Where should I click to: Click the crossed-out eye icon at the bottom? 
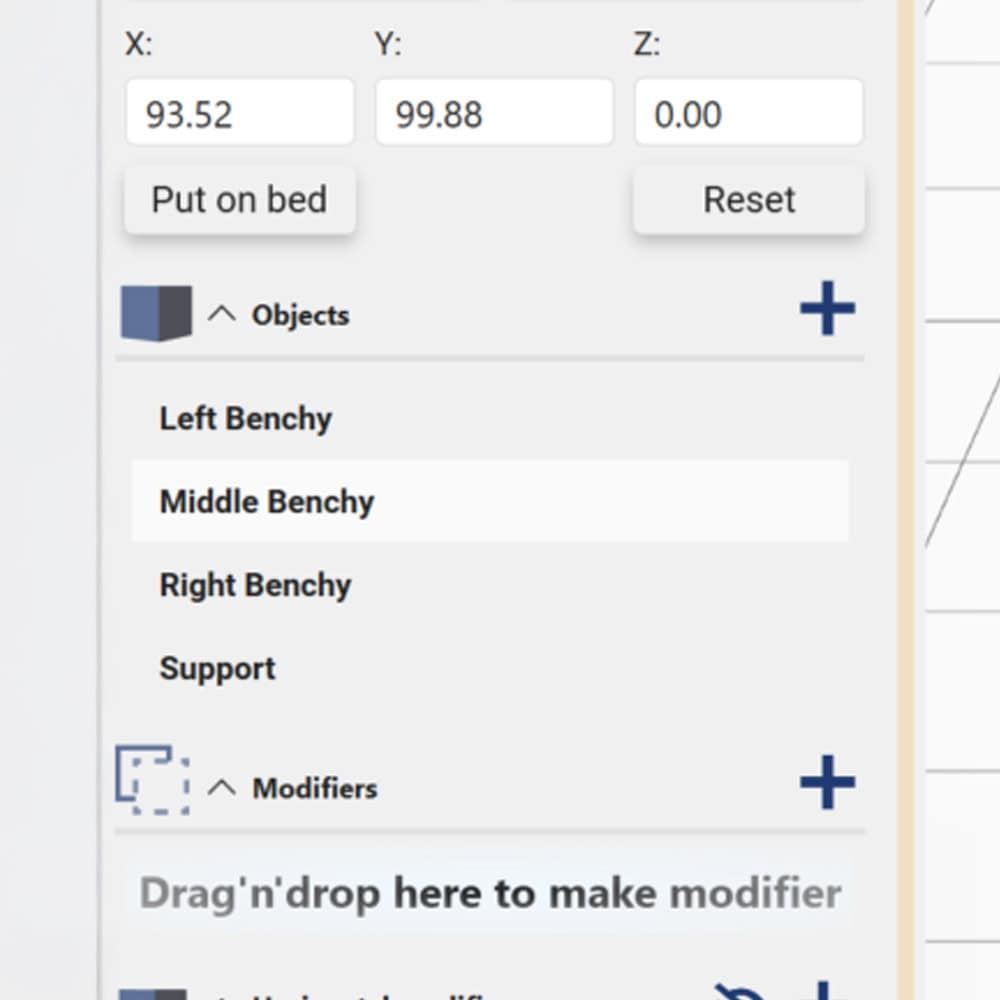pos(740,992)
